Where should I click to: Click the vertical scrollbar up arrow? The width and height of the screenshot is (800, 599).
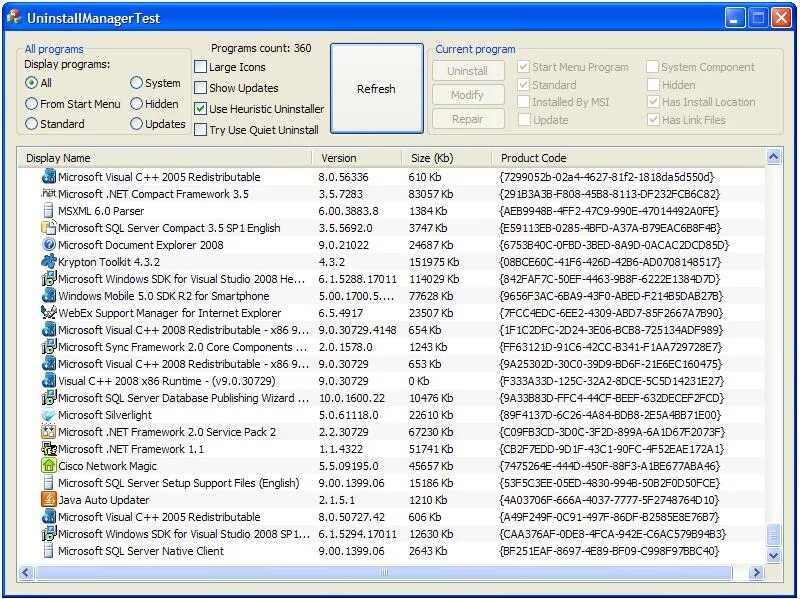773,157
